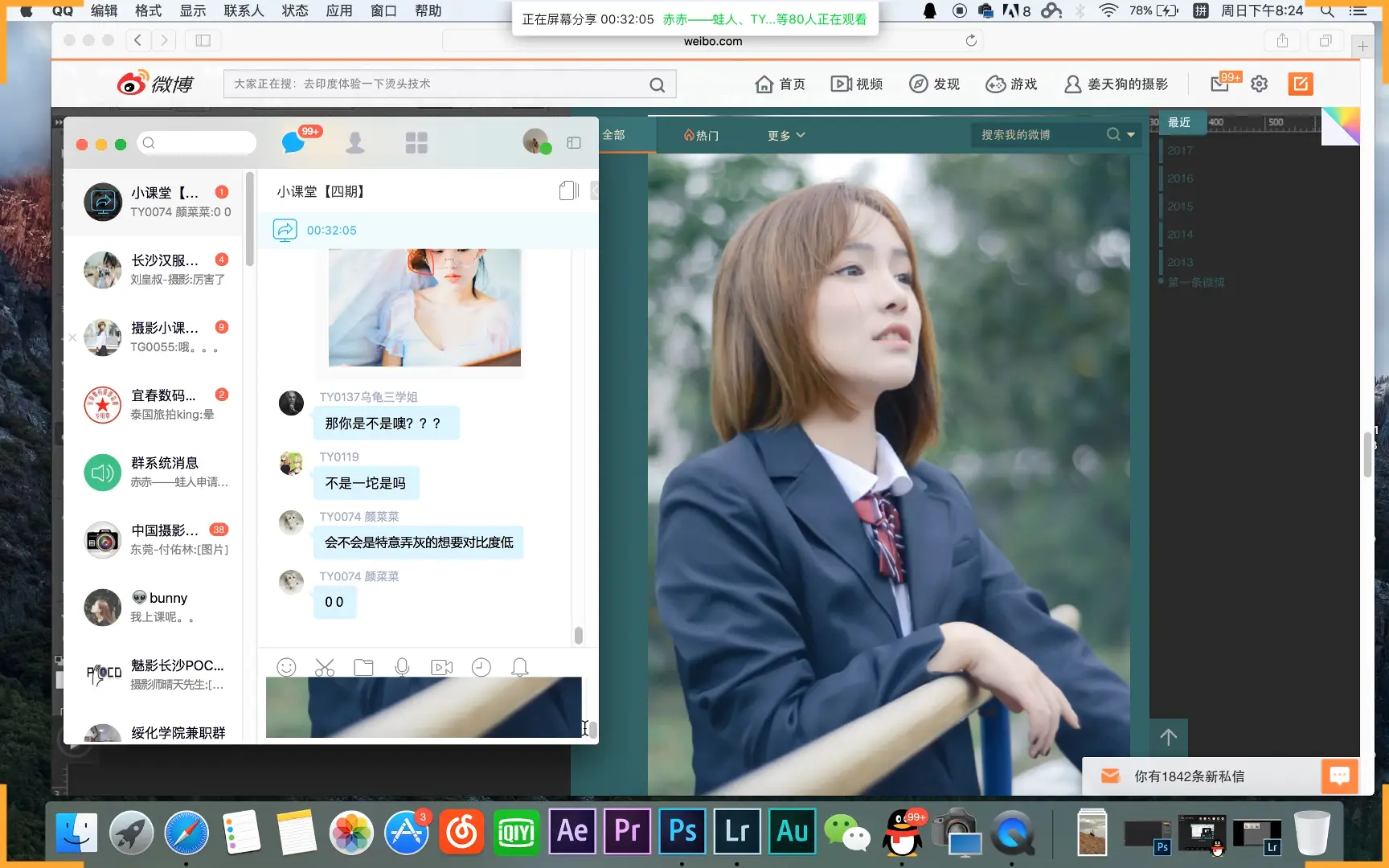Compose a new Weibo post
This screenshot has width=1389, height=868.
pyautogui.click(x=1300, y=84)
